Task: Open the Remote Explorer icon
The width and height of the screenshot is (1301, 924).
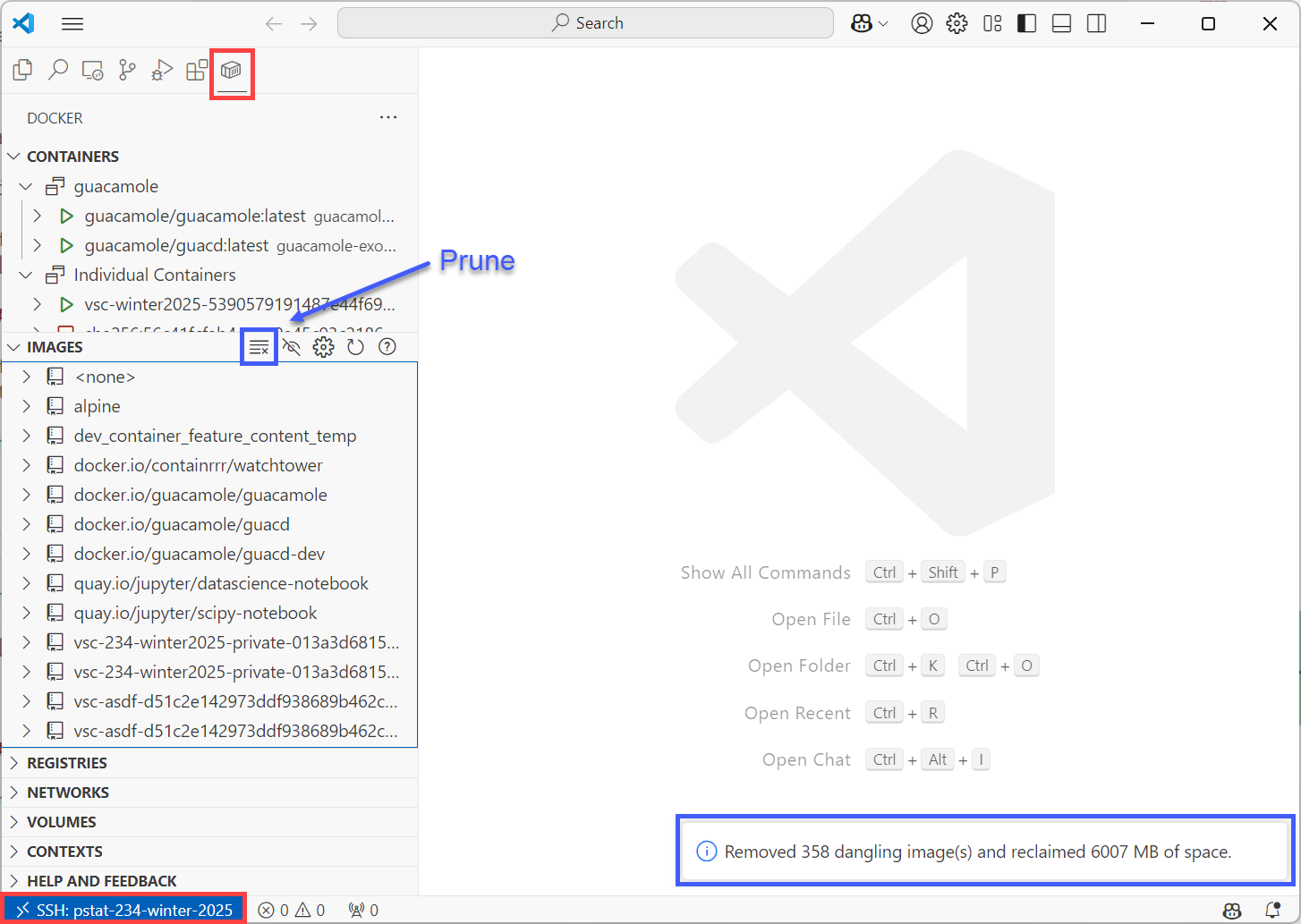Action: click(x=92, y=71)
